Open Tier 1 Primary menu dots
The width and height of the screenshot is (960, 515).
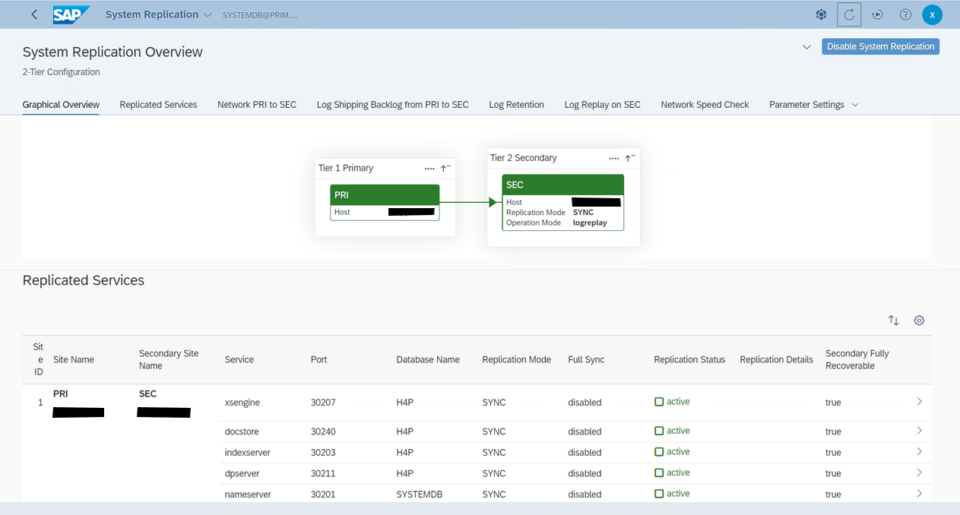click(429, 168)
